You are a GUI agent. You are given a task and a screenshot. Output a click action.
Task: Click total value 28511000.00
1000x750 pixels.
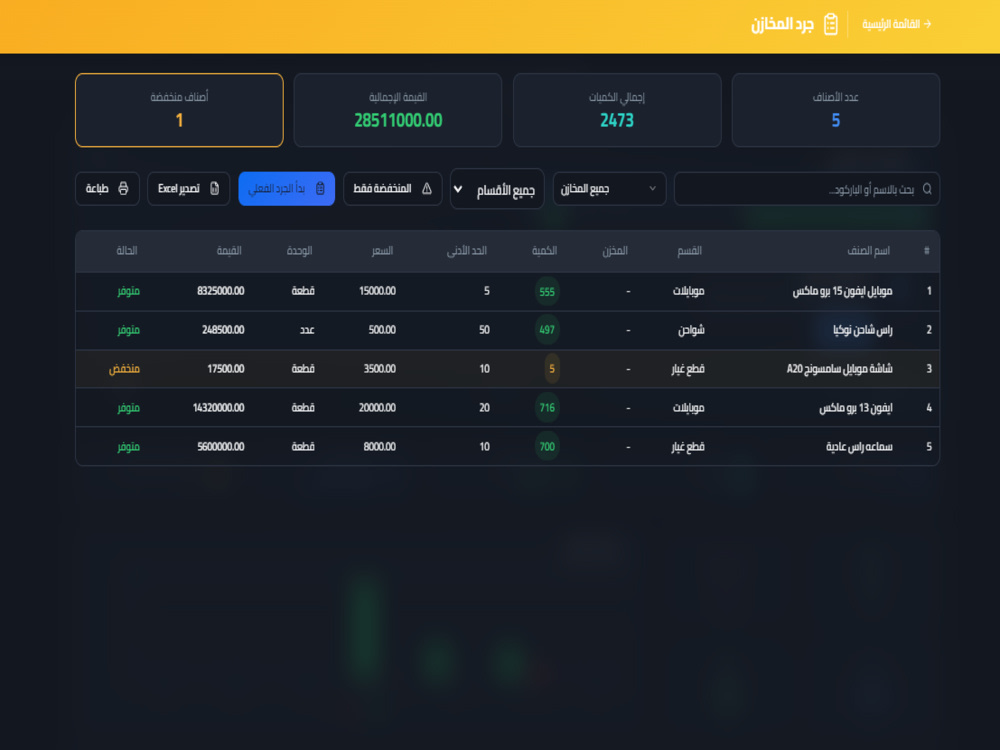(x=398, y=121)
